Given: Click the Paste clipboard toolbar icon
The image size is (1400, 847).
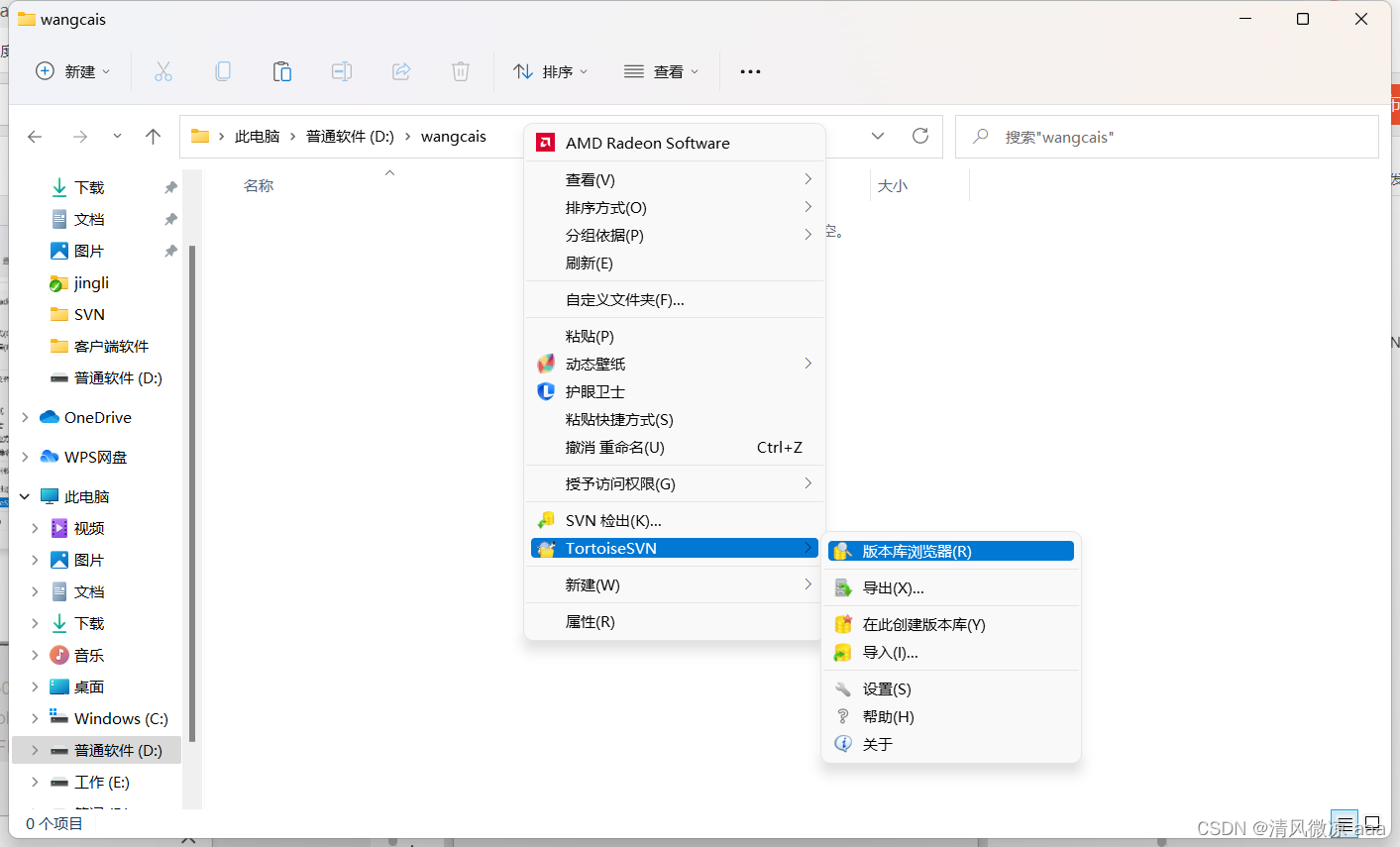Looking at the screenshot, I should click(x=282, y=71).
